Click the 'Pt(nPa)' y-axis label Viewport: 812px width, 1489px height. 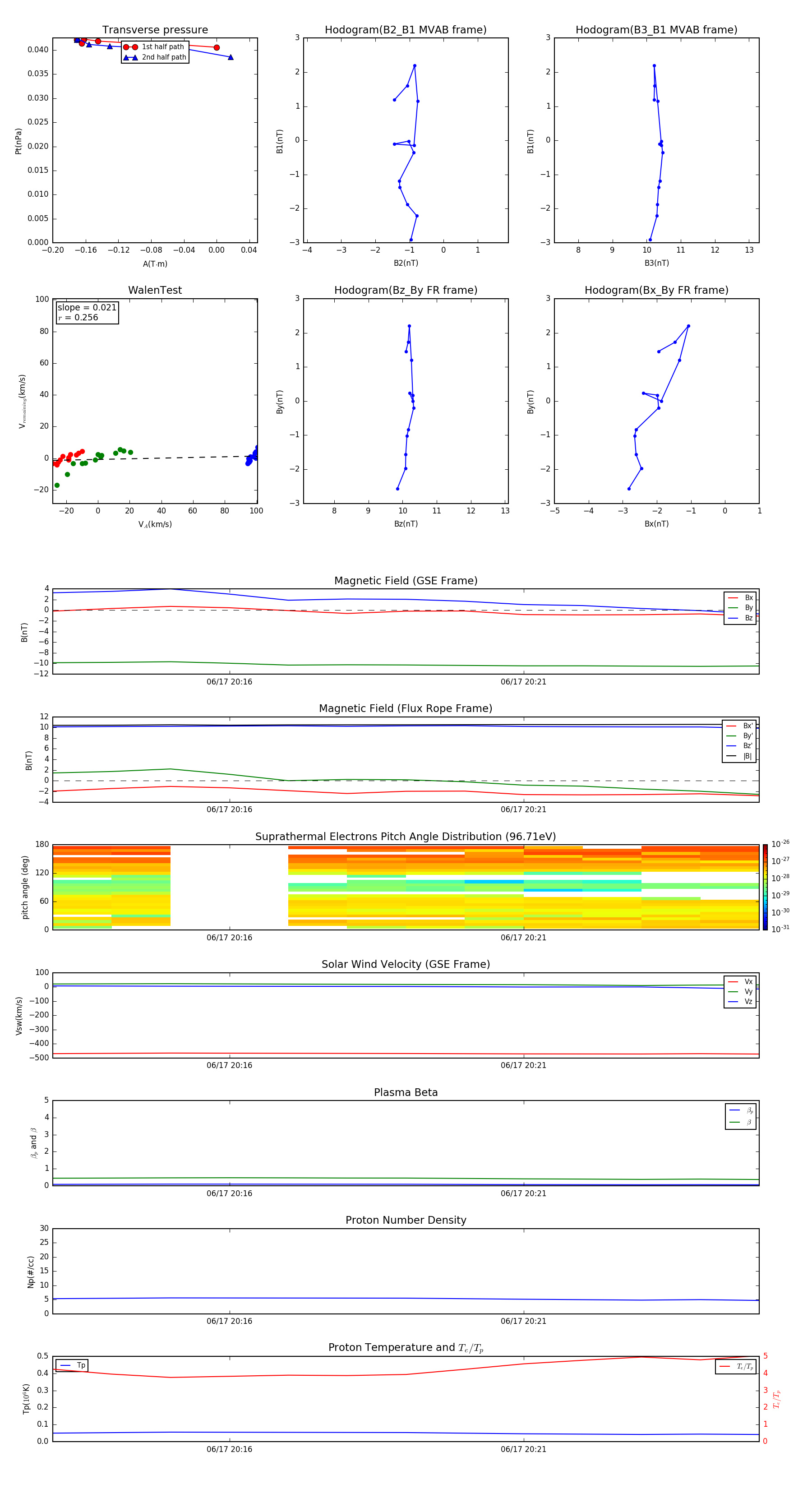click(x=18, y=141)
